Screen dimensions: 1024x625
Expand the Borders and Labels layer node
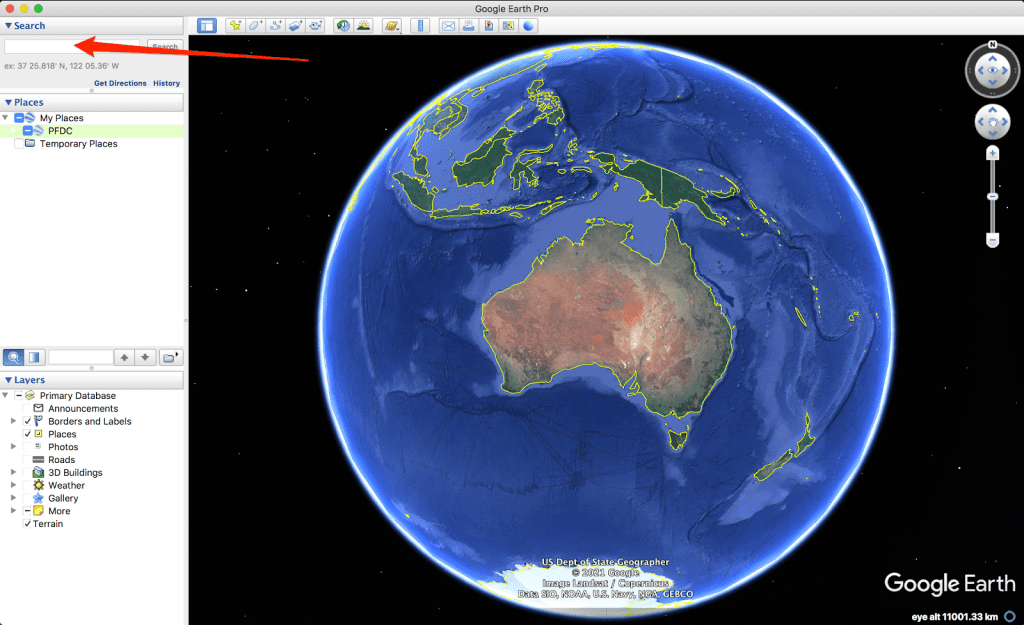click(13, 421)
